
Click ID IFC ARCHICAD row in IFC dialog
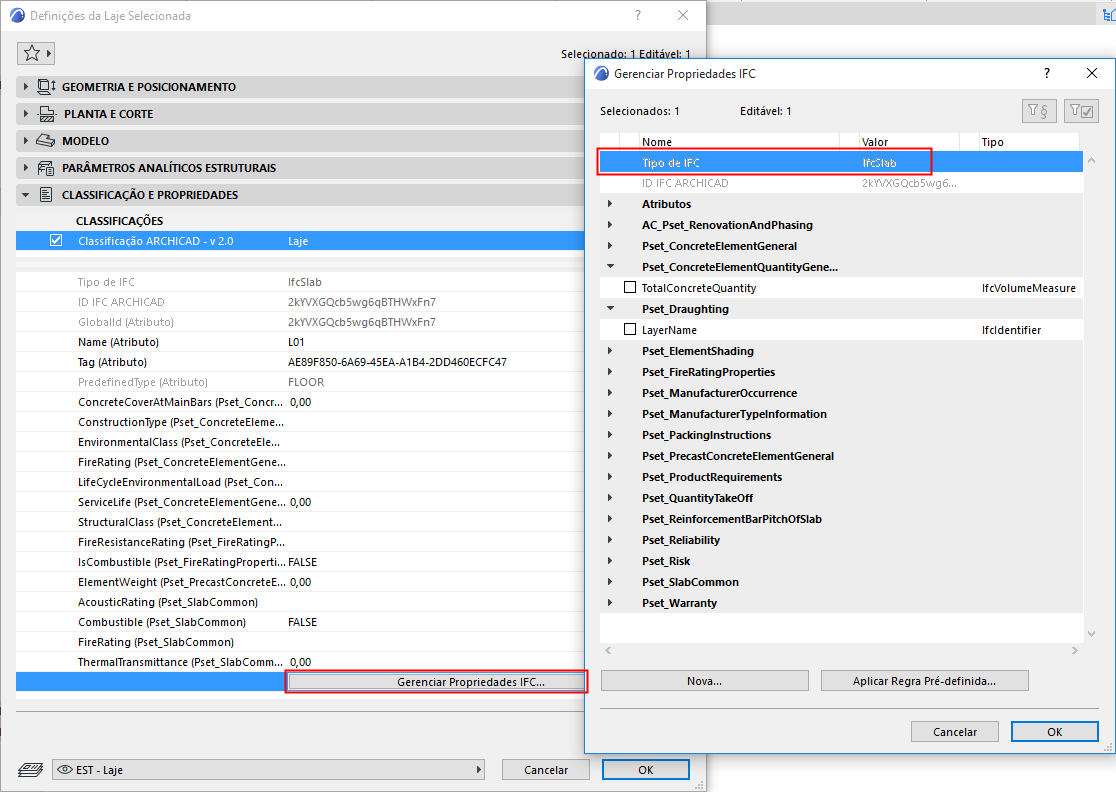[841, 183]
